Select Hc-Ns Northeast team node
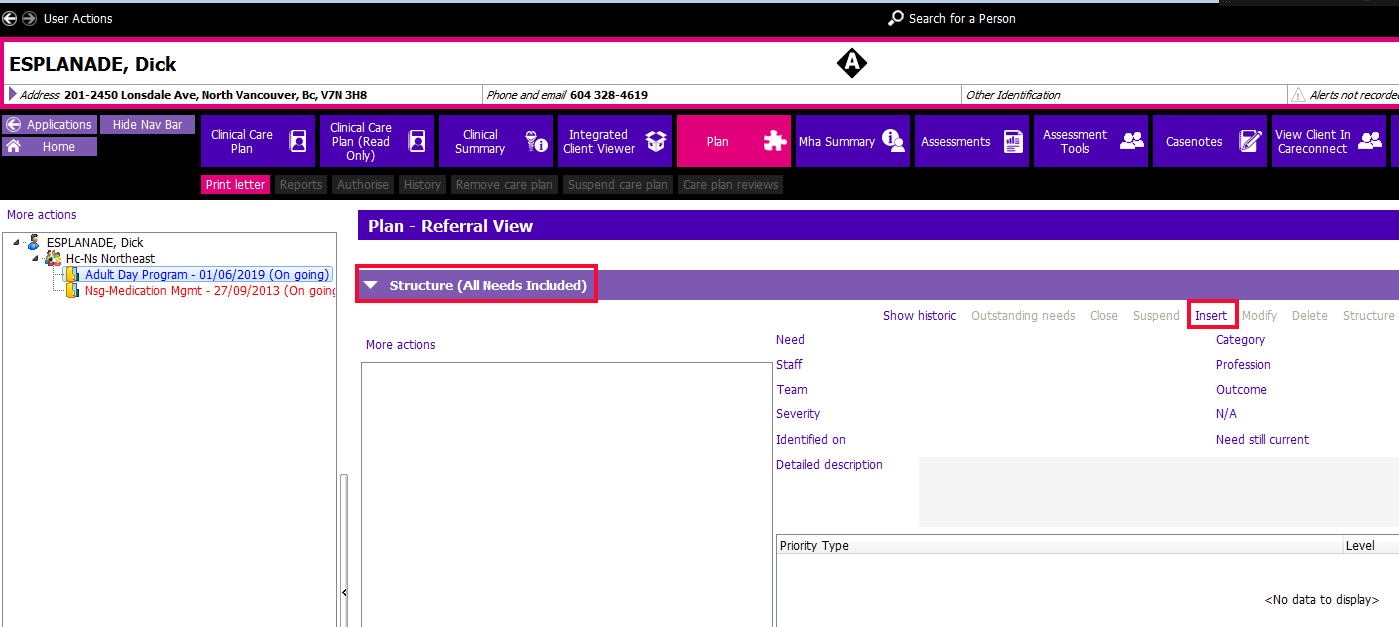 click(x=110, y=258)
